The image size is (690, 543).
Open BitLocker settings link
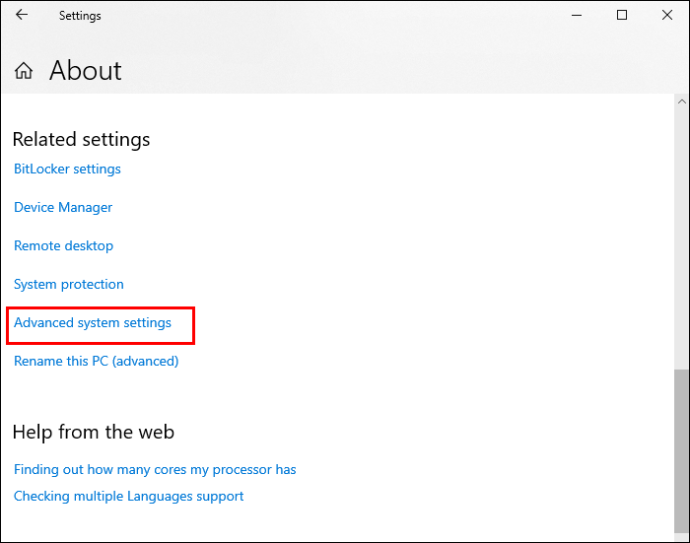coord(67,169)
